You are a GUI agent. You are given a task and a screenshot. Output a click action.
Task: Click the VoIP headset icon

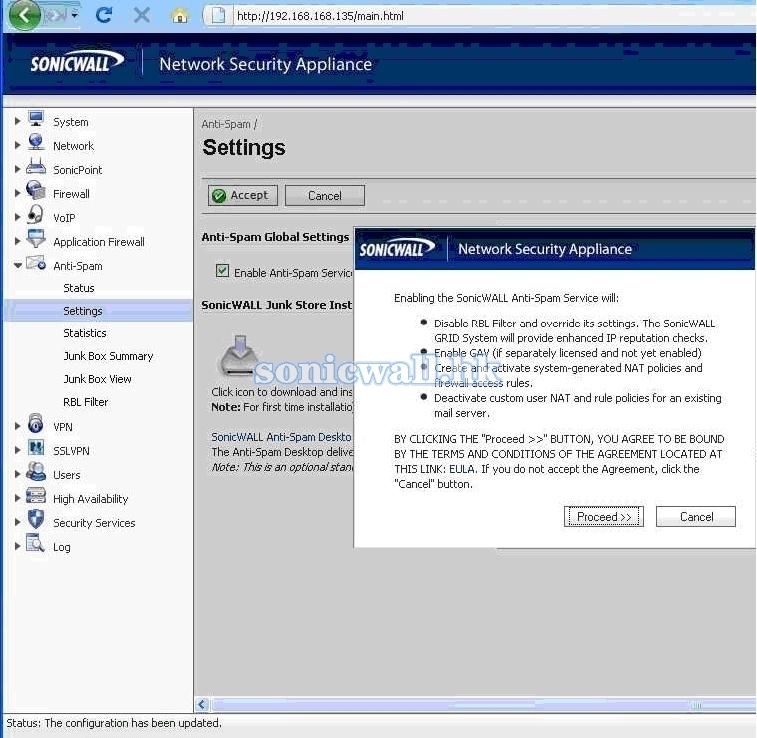[36, 214]
